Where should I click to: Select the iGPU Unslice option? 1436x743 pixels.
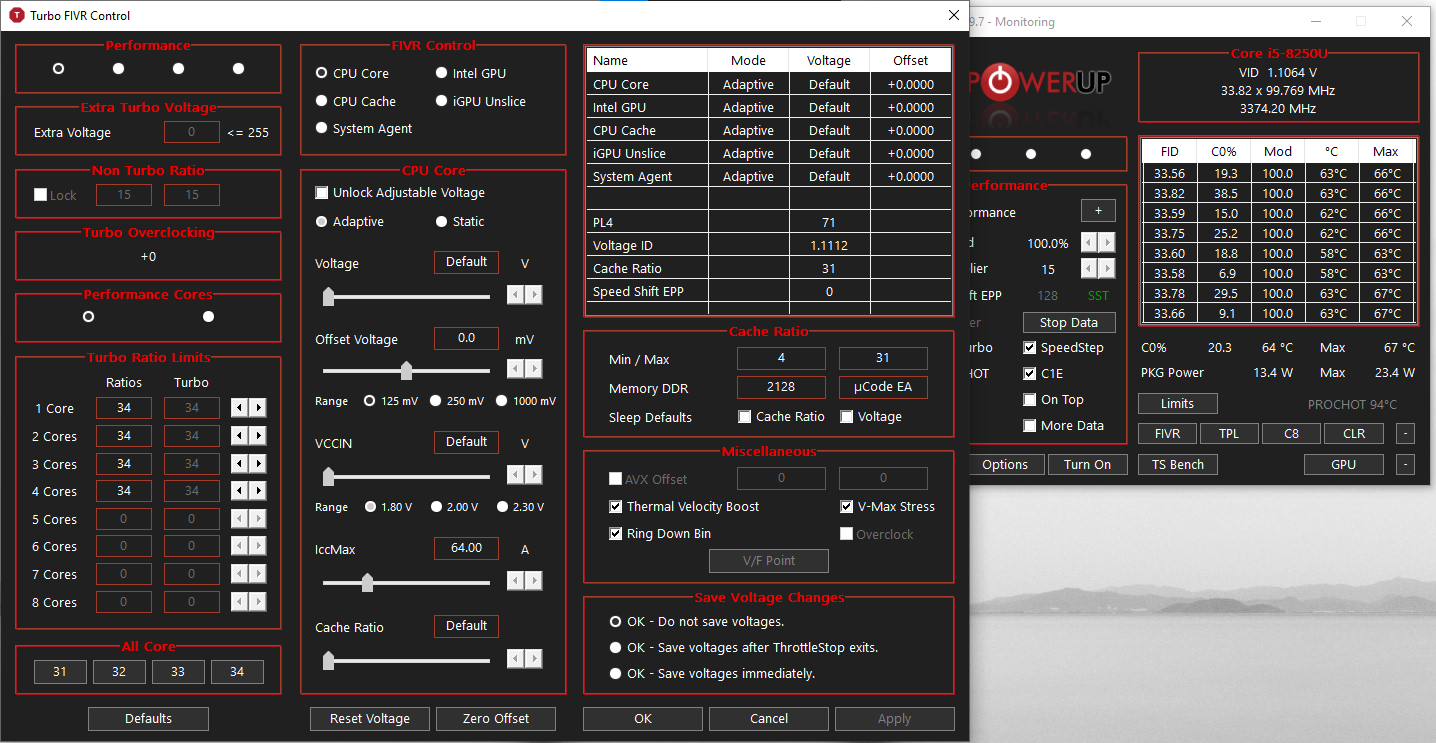tap(442, 101)
